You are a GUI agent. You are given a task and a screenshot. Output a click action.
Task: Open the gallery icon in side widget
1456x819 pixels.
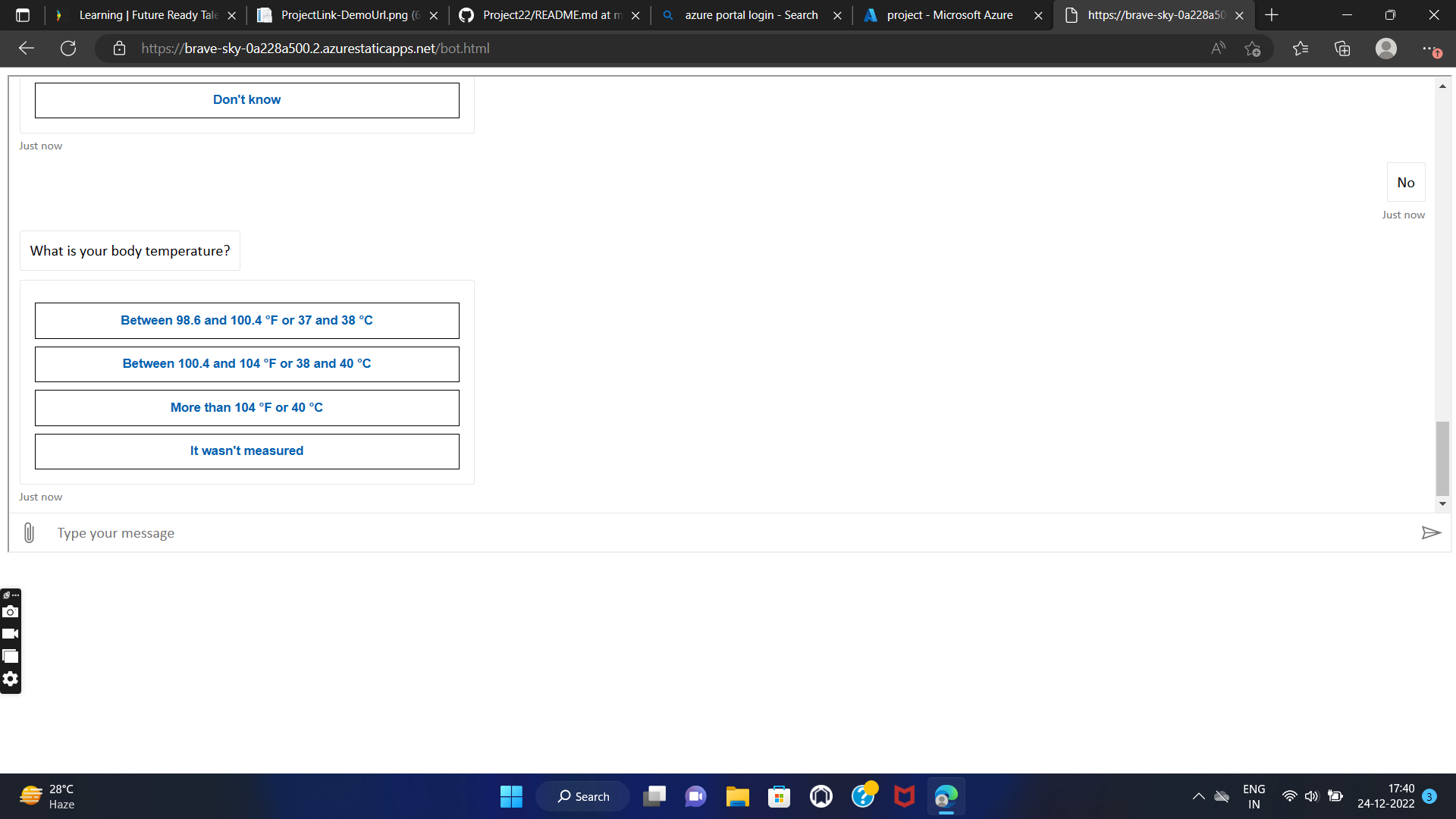(x=10, y=656)
